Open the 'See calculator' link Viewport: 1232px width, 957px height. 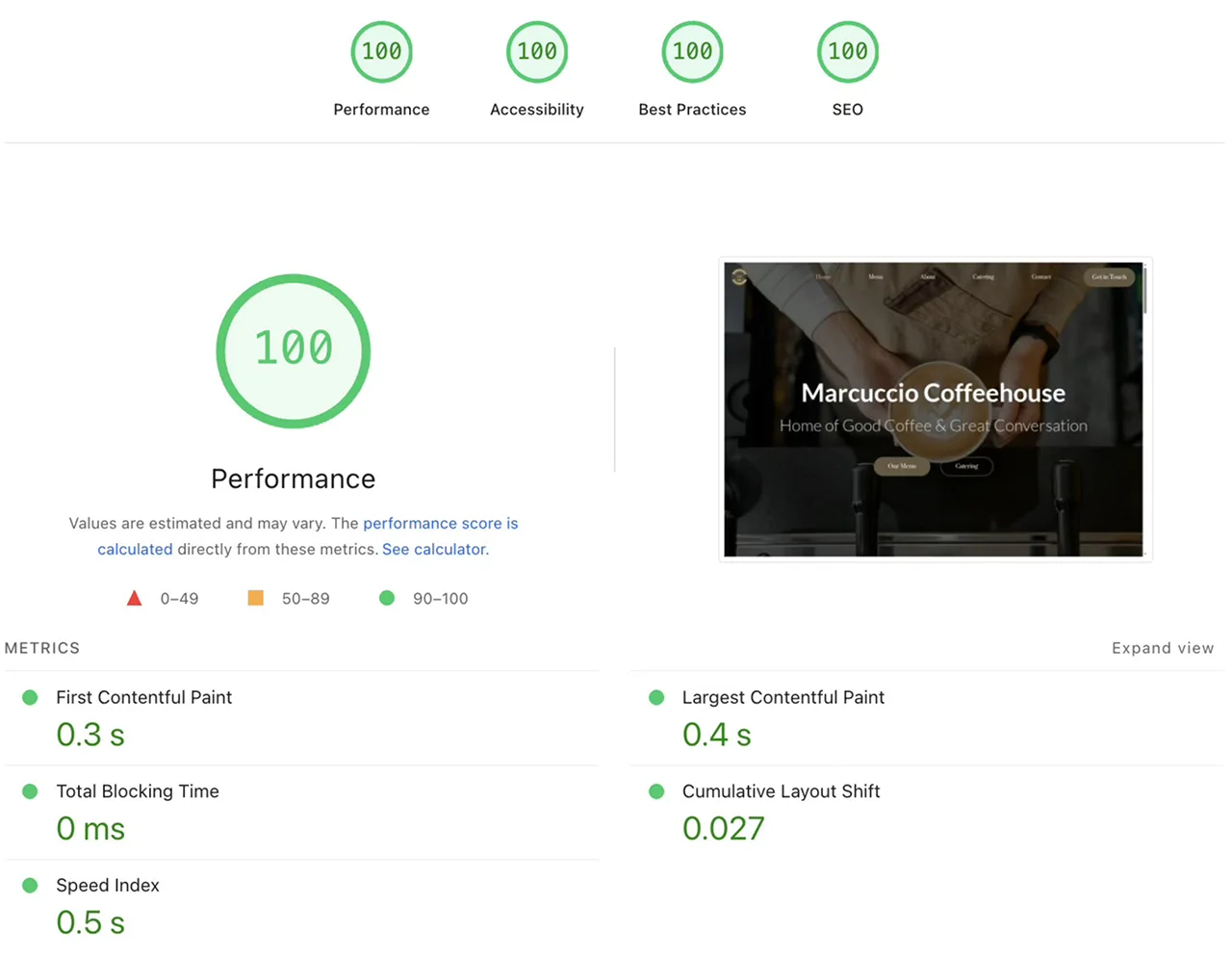[x=434, y=550]
